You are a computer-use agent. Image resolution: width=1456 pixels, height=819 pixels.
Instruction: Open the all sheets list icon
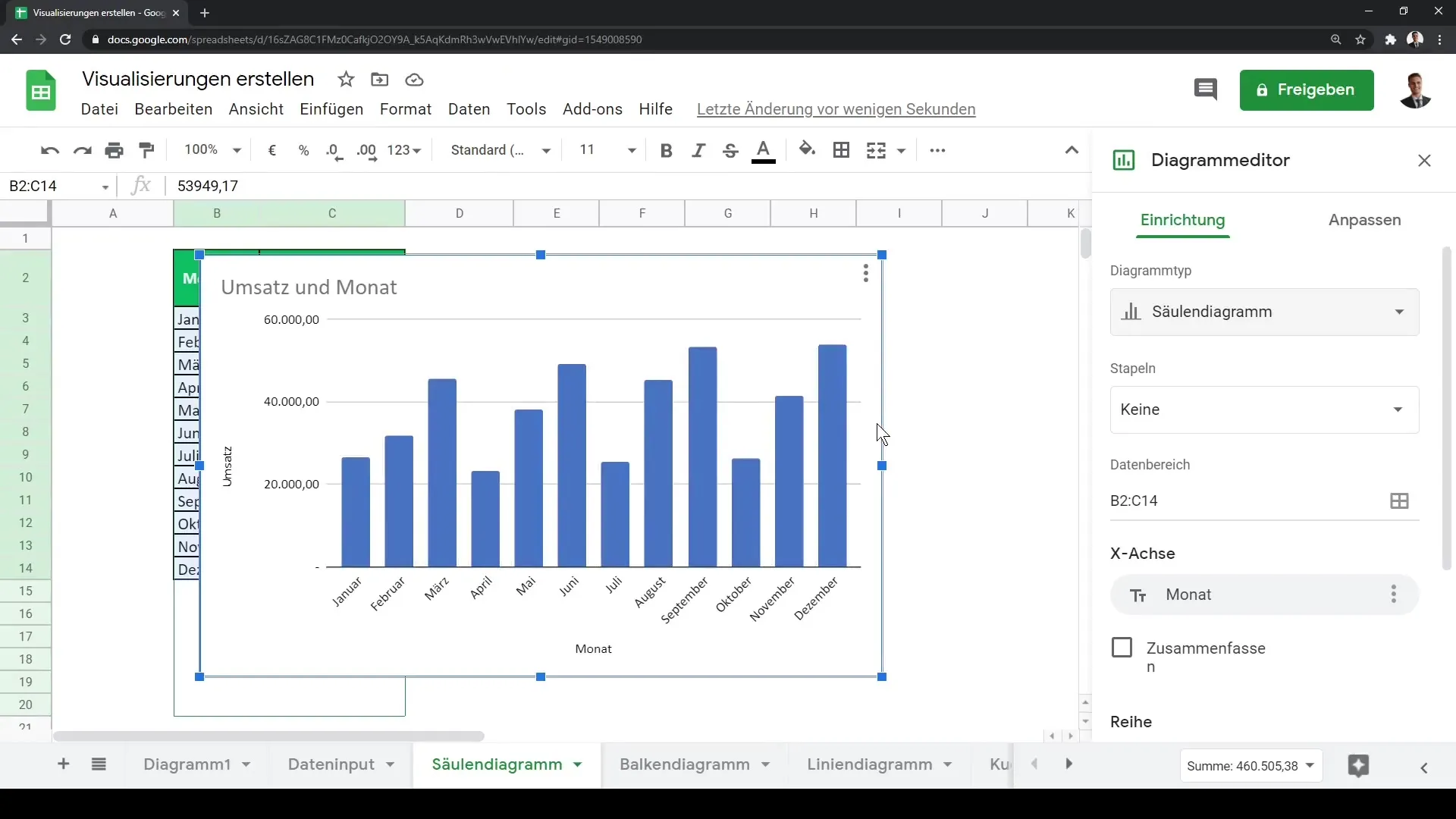click(99, 764)
